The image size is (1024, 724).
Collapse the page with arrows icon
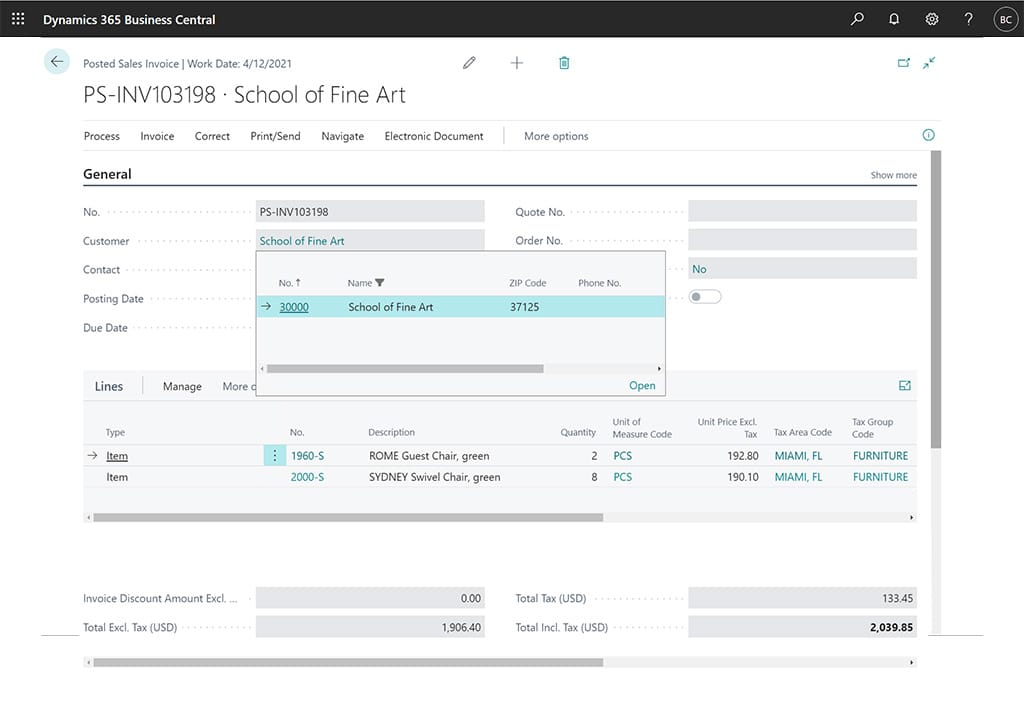(929, 63)
